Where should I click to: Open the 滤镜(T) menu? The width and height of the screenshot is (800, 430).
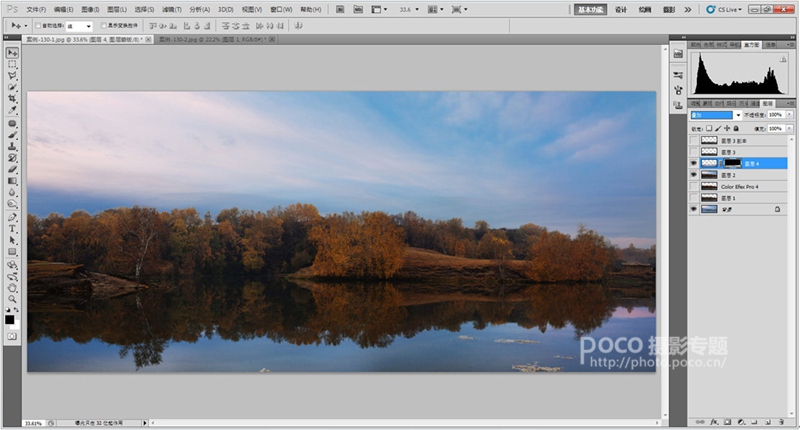pyautogui.click(x=171, y=9)
